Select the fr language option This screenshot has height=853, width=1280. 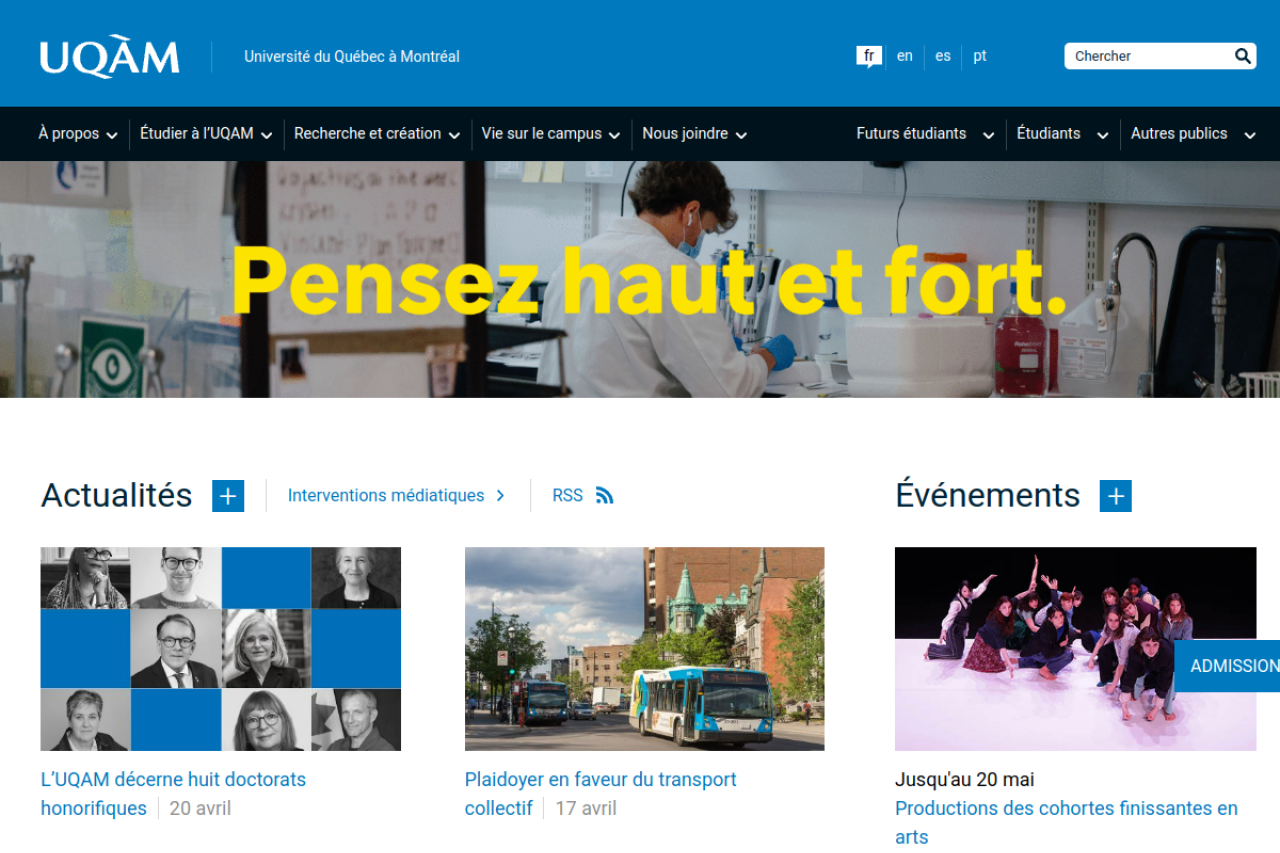[x=869, y=56]
